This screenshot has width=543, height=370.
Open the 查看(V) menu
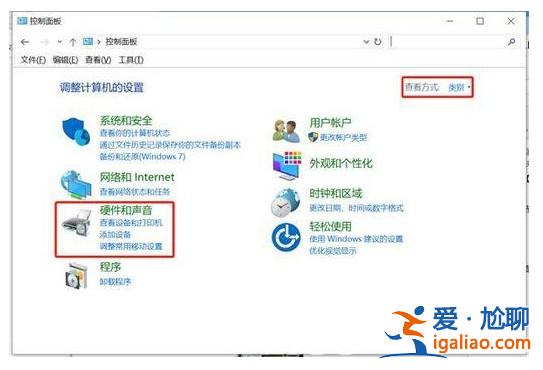tap(98, 60)
